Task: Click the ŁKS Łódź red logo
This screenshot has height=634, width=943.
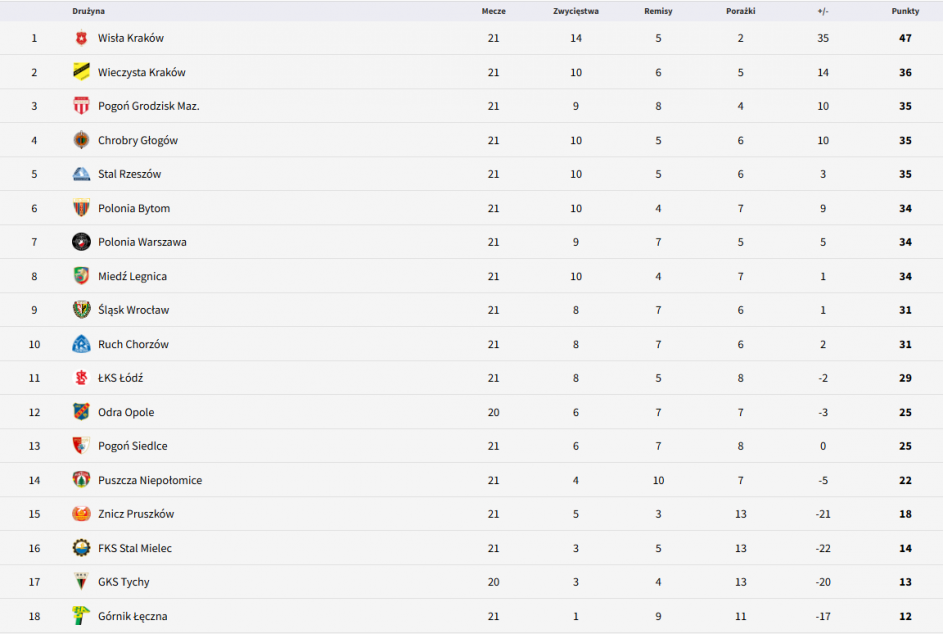Action: click(81, 378)
